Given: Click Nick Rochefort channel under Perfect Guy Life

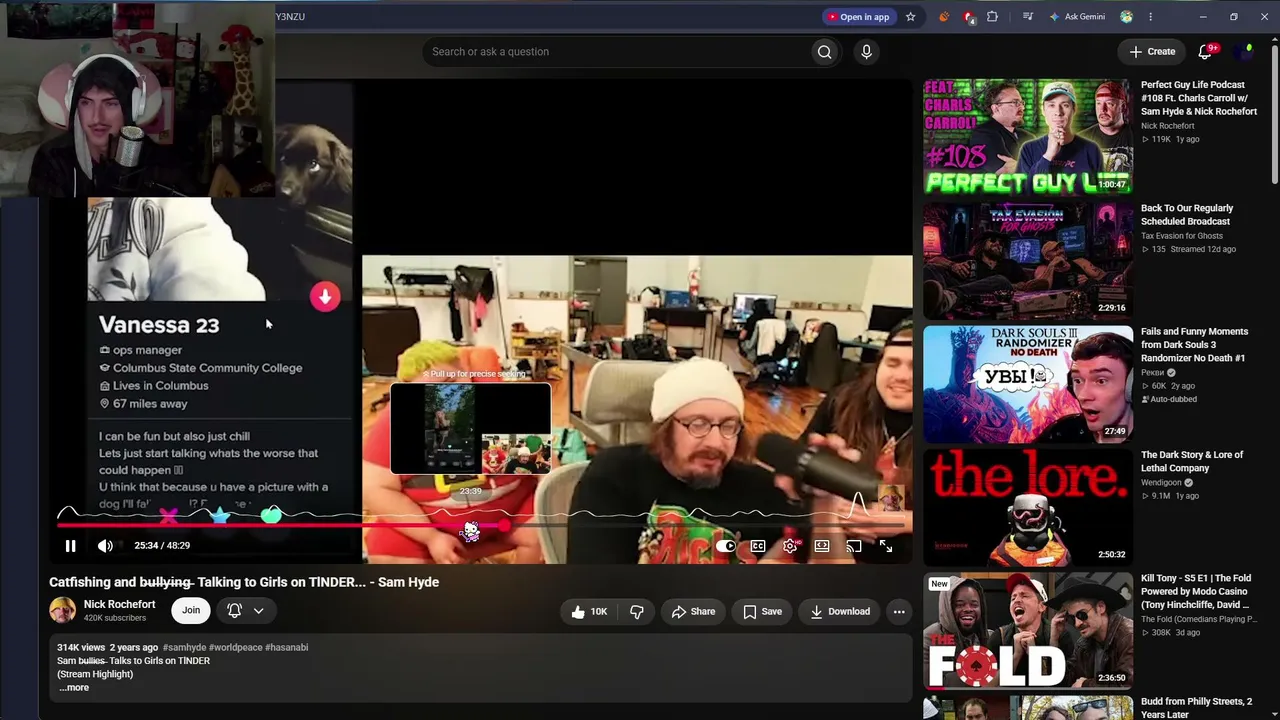Looking at the screenshot, I should click(1168, 126).
